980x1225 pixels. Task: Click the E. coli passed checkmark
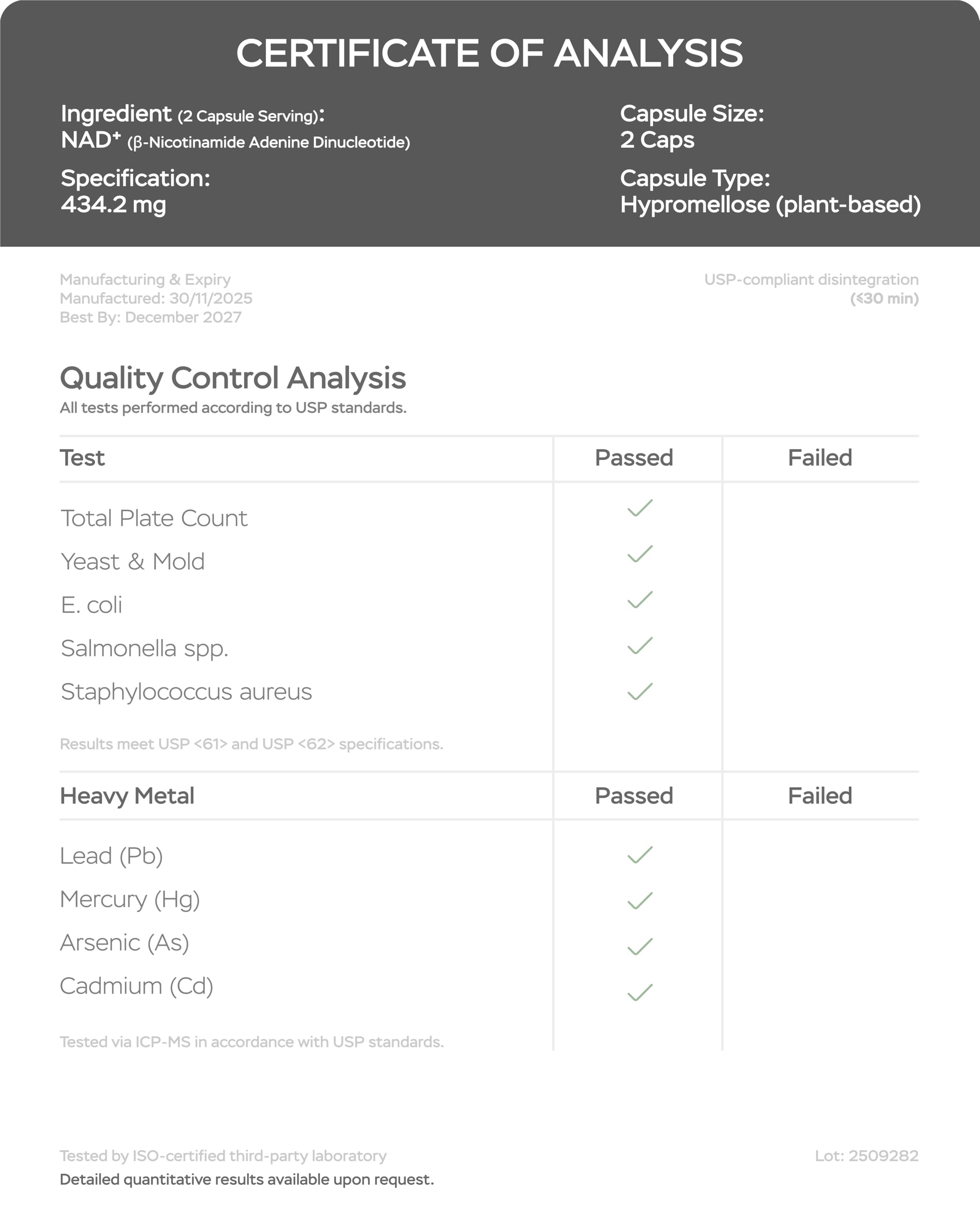[640, 600]
